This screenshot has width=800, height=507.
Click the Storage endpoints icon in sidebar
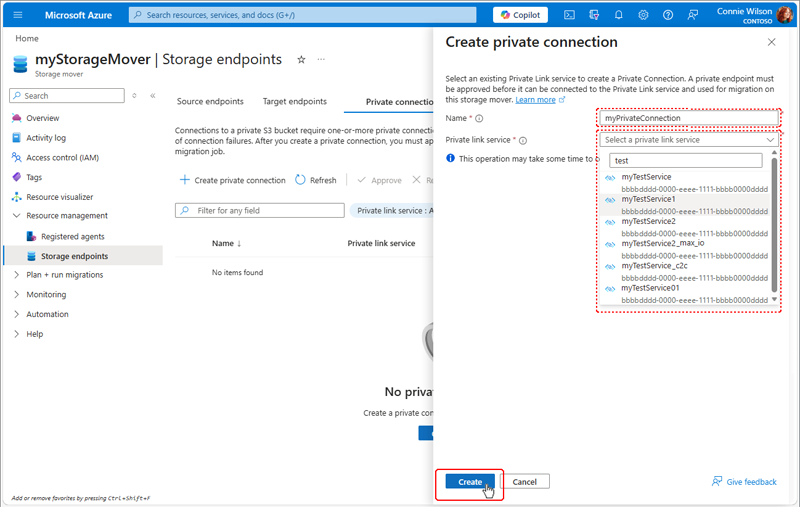[31, 256]
